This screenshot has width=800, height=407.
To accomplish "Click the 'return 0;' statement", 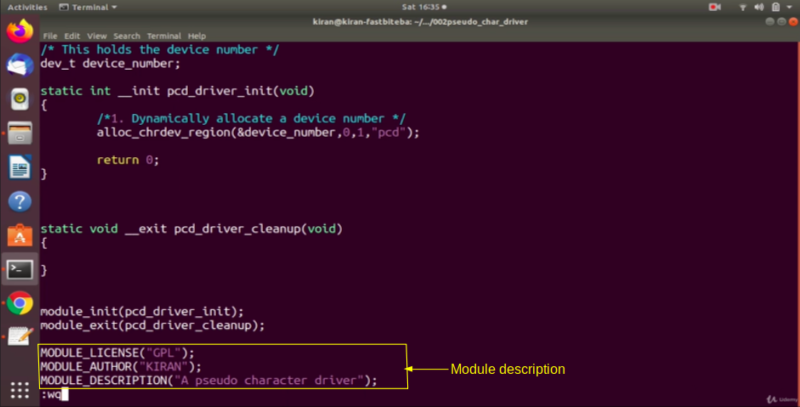I will point(128,160).
